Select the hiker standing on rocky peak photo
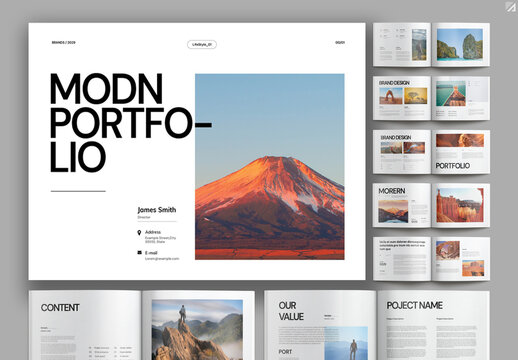This screenshot has width=518, height=360. pyautogui.click(x=197, y=330)
